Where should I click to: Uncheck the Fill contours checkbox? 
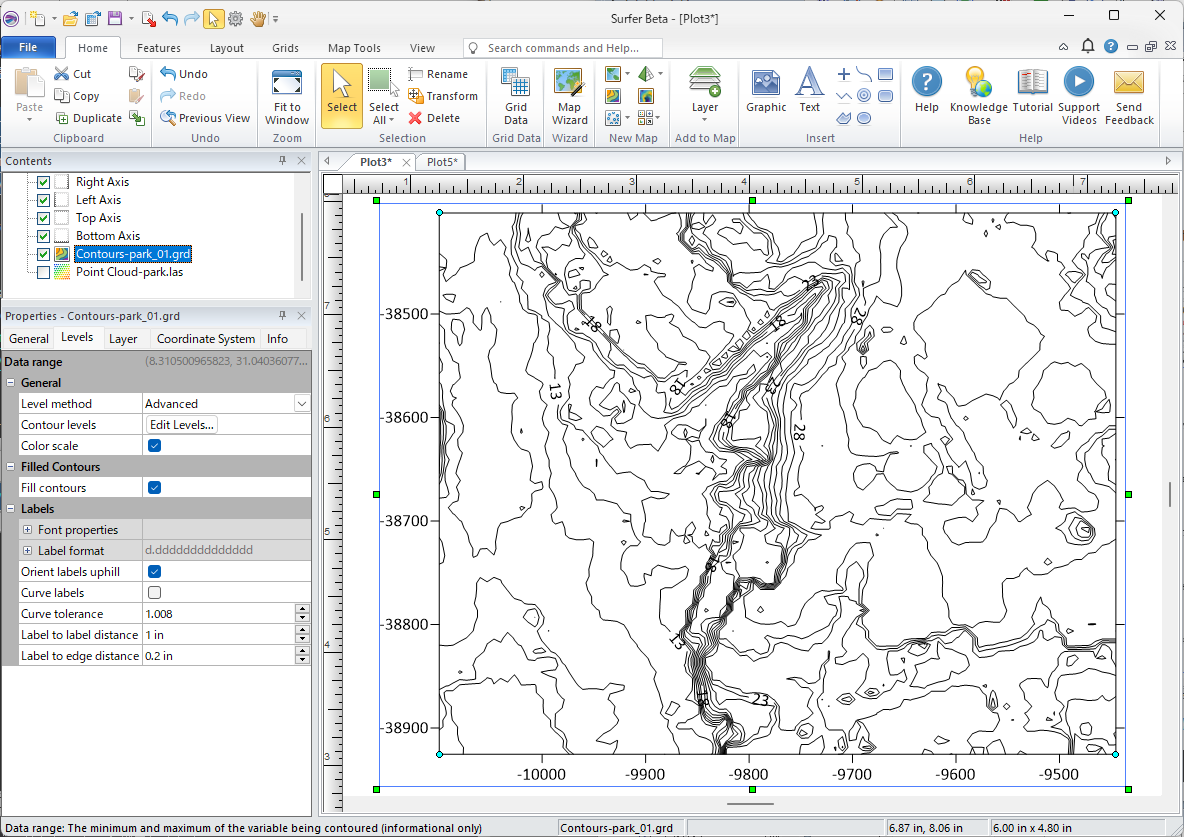point(155,488)
